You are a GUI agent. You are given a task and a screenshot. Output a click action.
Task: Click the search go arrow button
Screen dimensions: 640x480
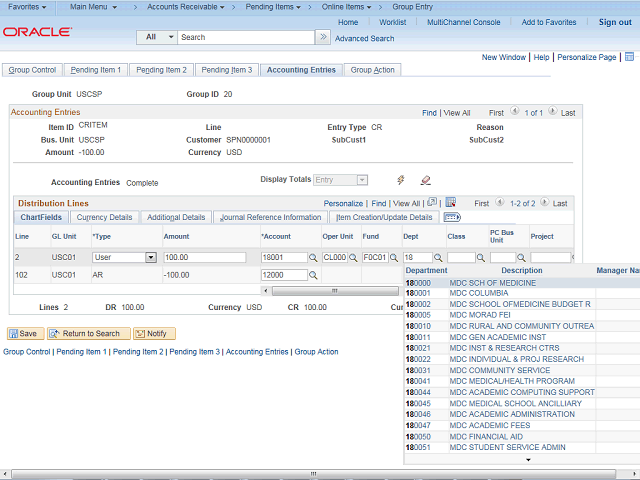(322, 37)
